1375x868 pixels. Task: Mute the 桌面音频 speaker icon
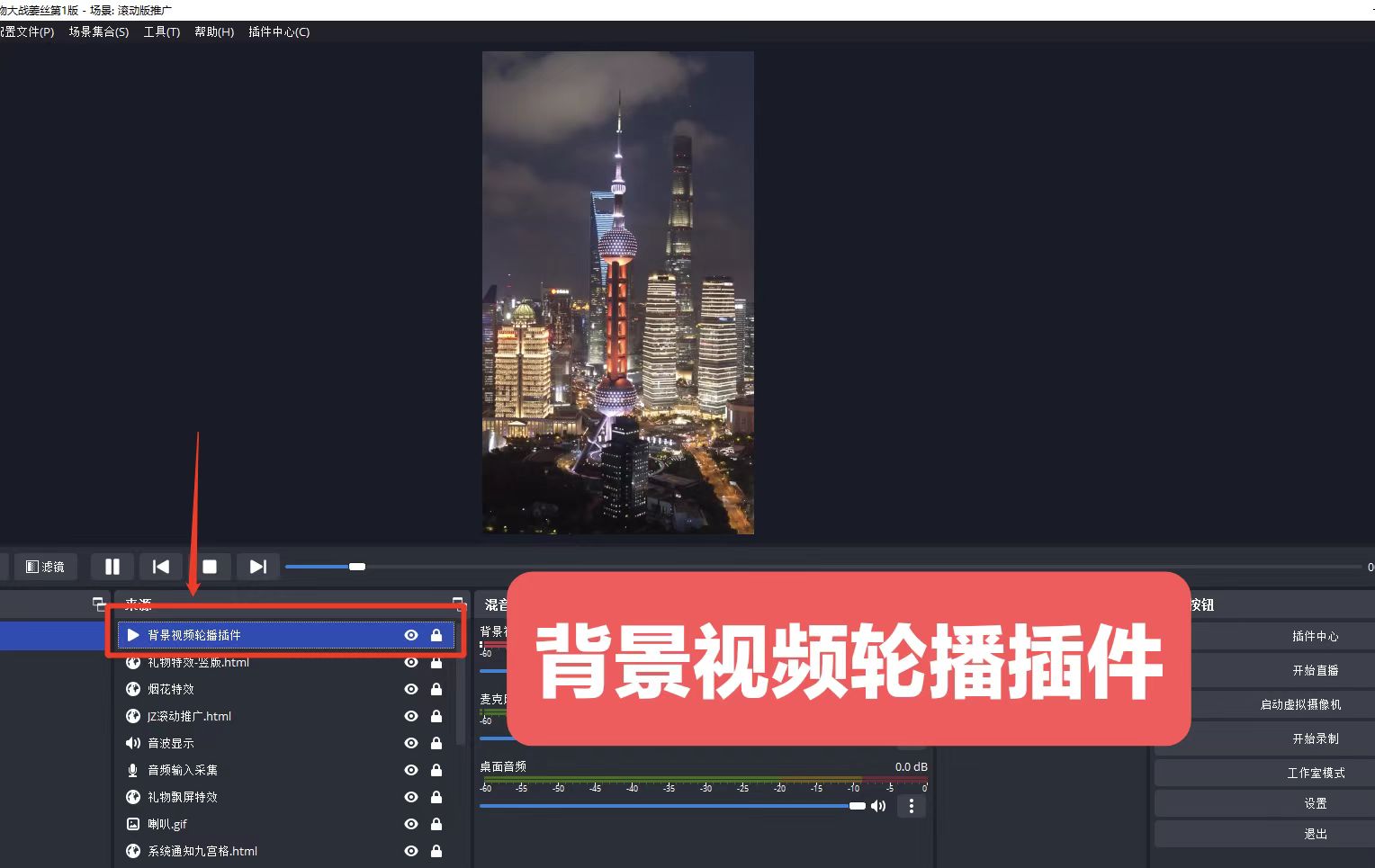tap(878, 806)
